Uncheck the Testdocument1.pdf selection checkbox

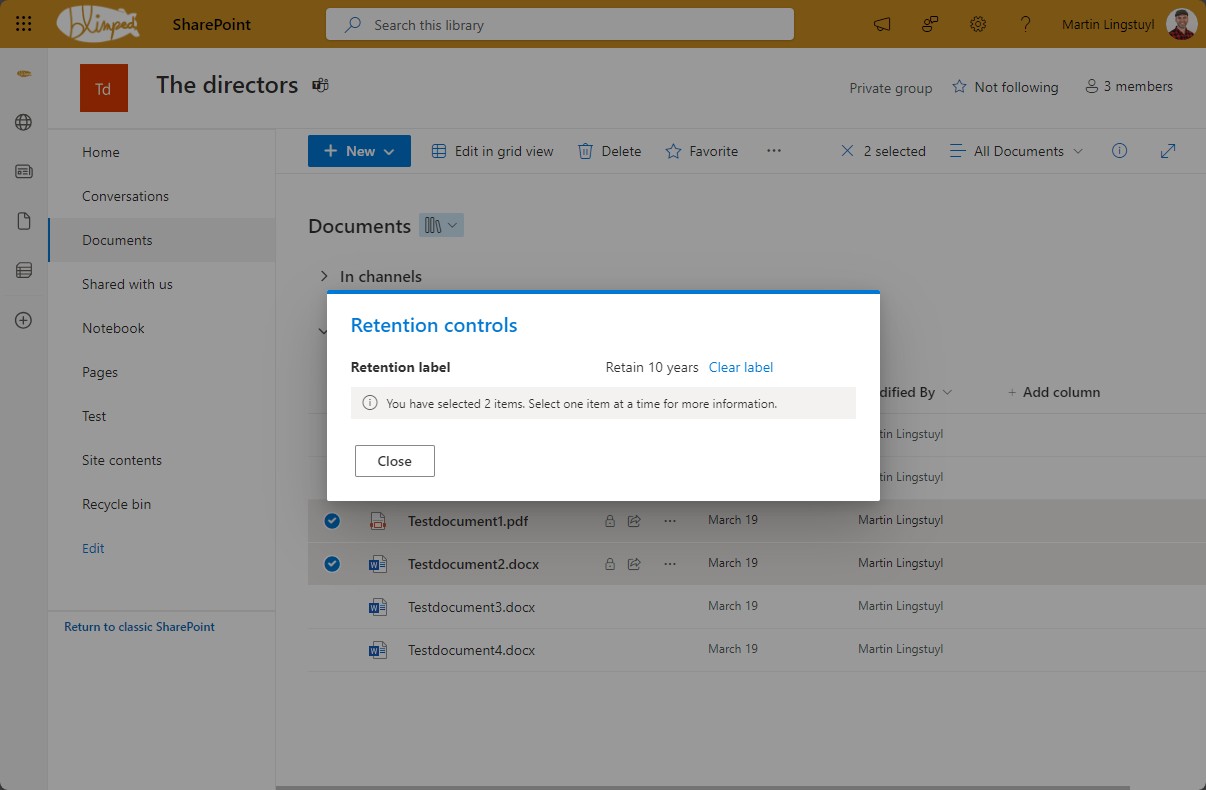click(x=332, y=521)
